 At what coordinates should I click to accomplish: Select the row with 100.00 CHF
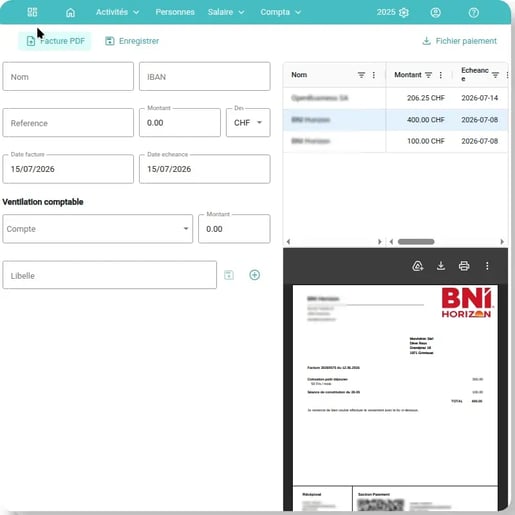[395, 141]
